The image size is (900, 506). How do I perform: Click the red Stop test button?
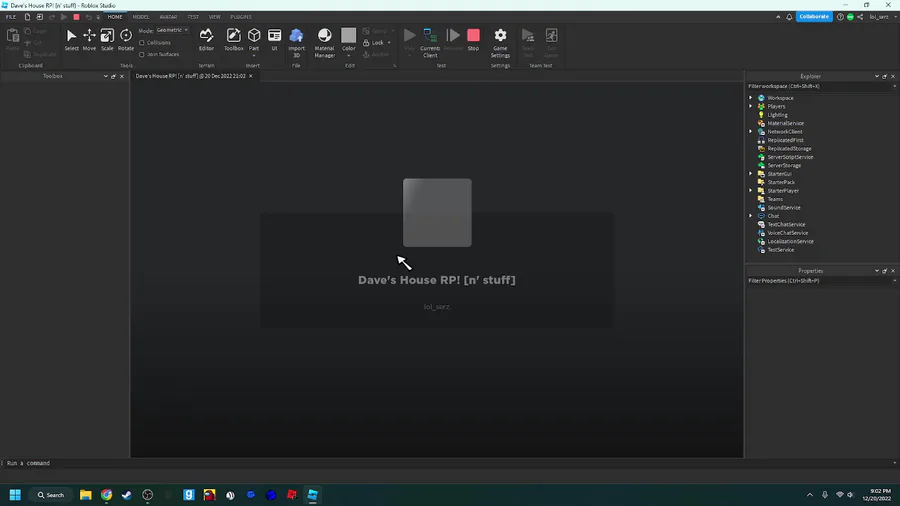click(x=473, y=40)
